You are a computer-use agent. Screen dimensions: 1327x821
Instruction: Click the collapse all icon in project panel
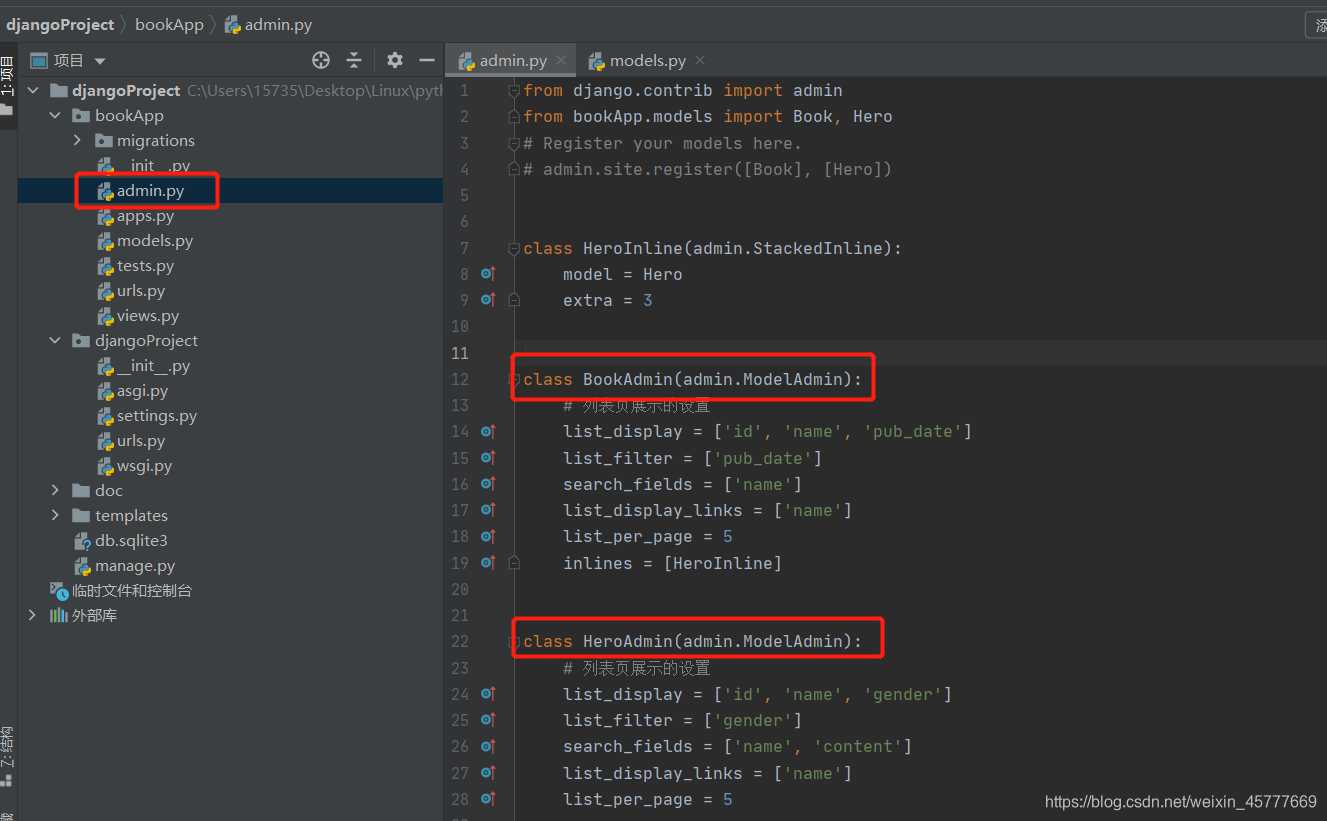tap(354, 60)
